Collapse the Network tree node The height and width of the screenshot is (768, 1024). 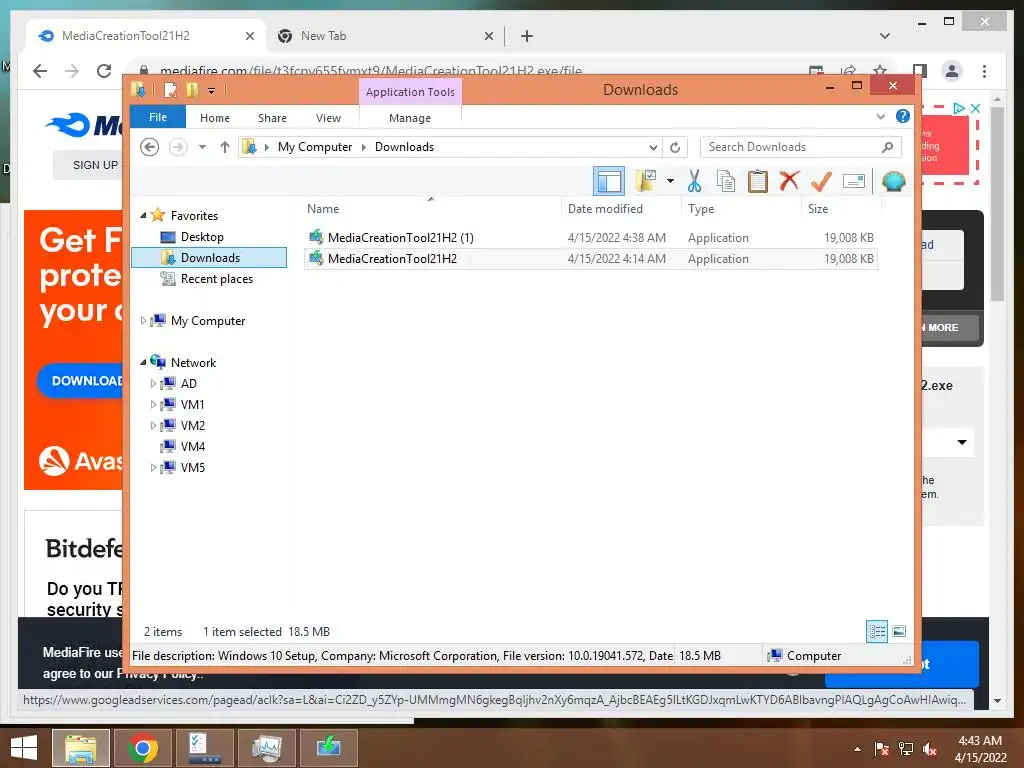pyautogui.click(x=143, y=362)
